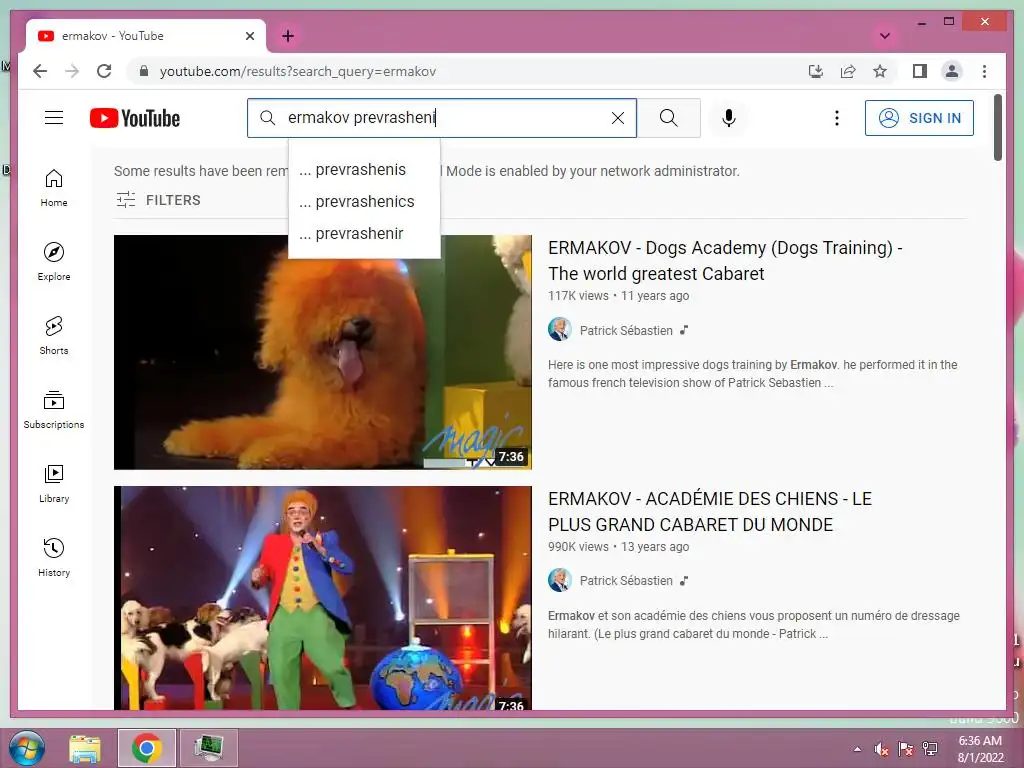1024x768 pixels.
Task: Click the magnifier search submit button
Action: pos(668,118)
